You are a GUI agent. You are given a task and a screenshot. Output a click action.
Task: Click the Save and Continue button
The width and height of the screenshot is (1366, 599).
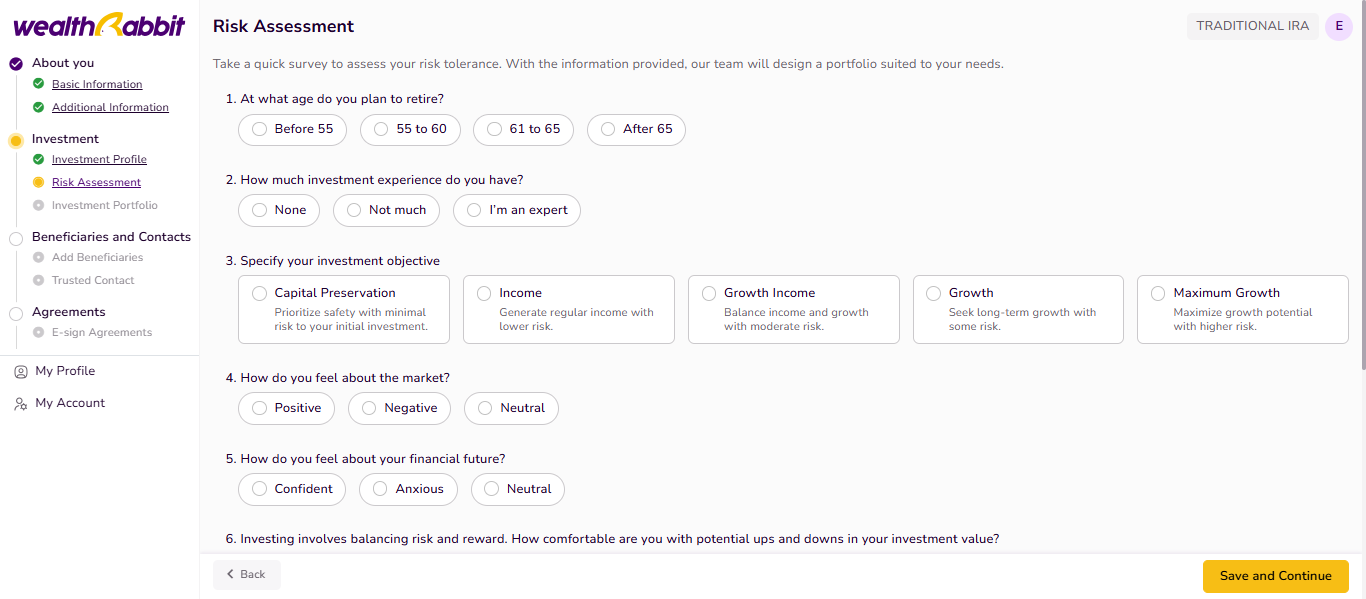coord(1275,576)
